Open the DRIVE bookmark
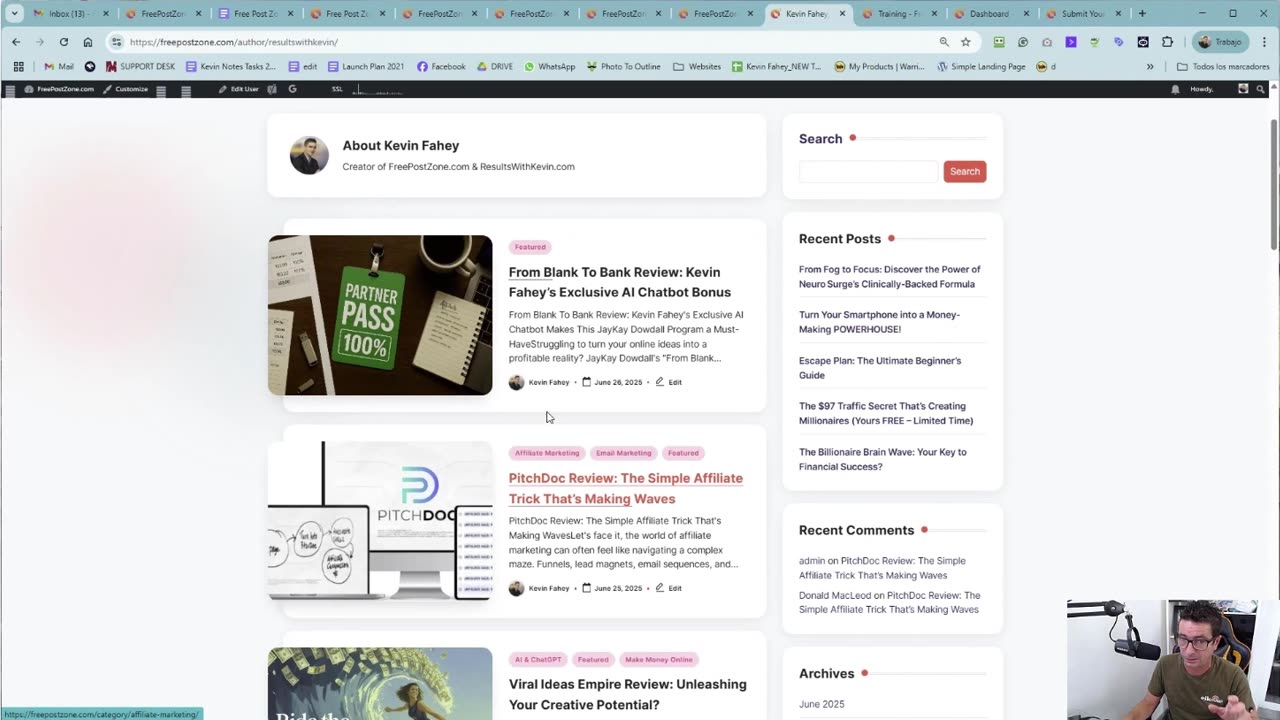The height and width of the screenshot is (720, 1280). 495,66
